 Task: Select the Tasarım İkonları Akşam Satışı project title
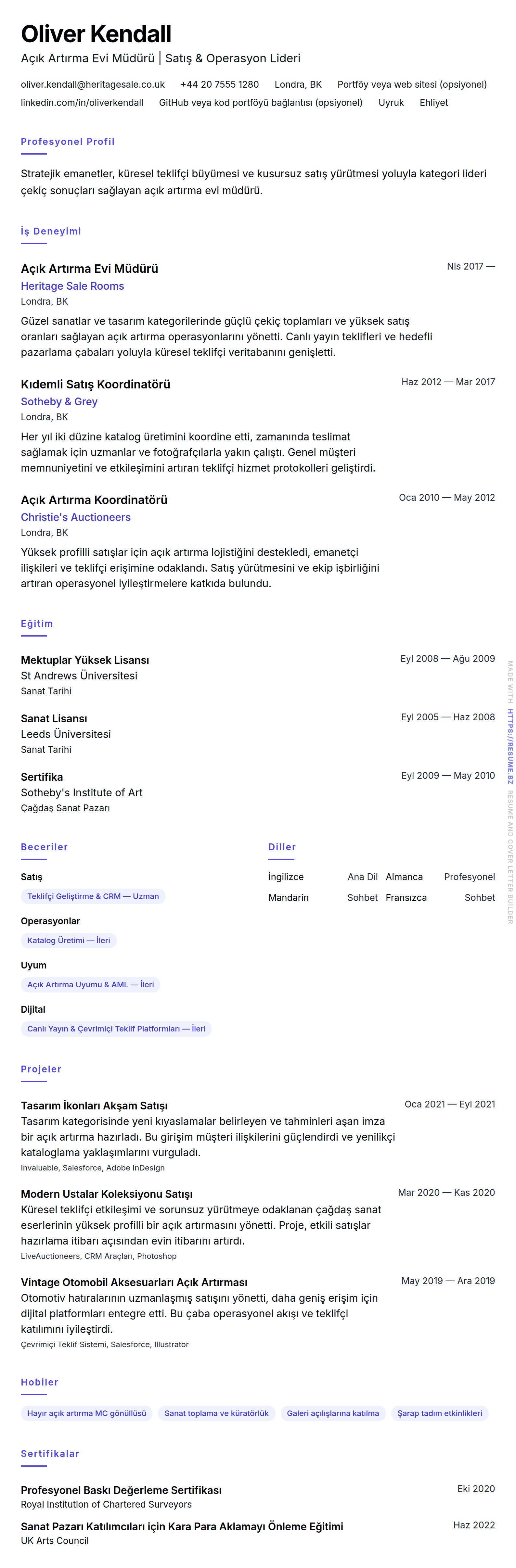pos(94,1106)
